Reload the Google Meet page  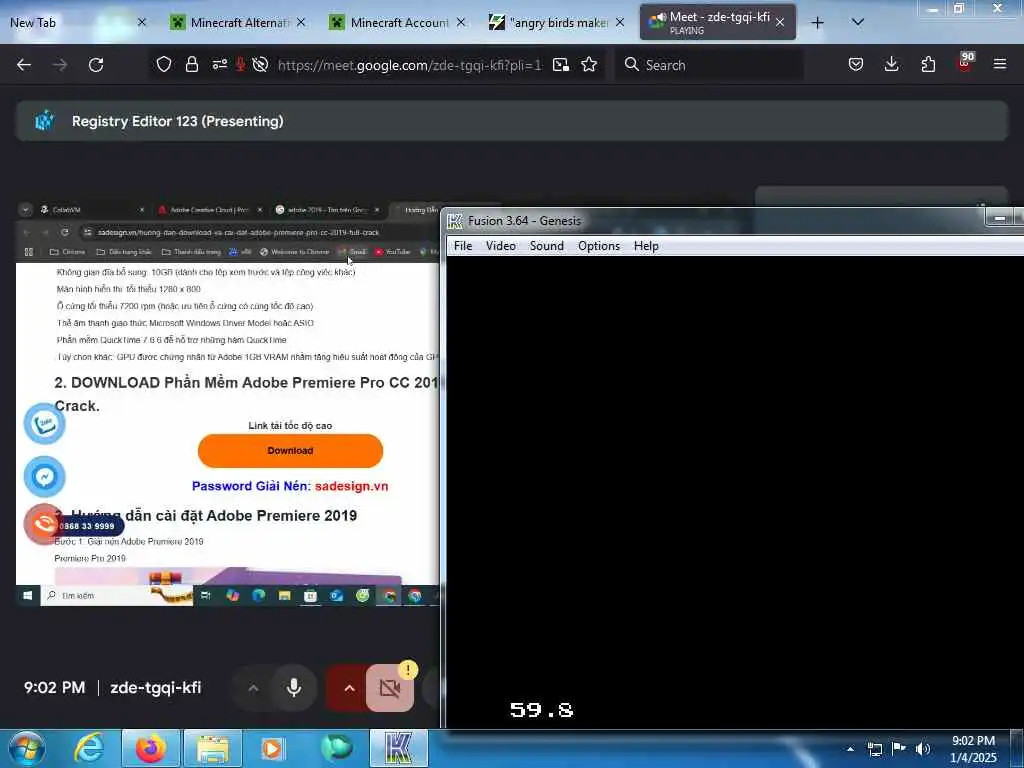96,65
